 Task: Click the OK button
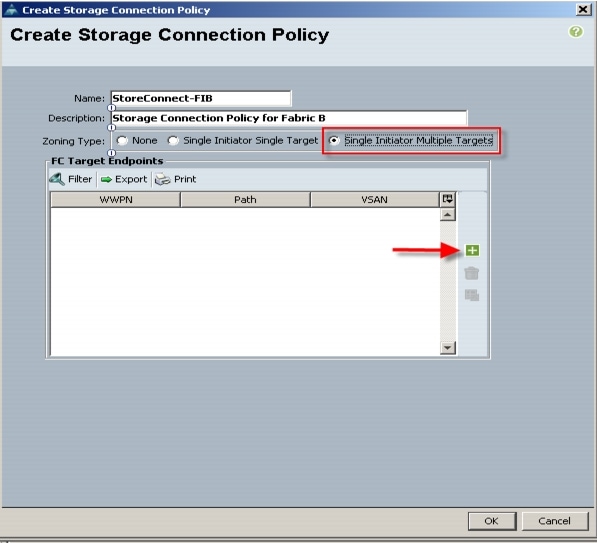coord(492,521)
